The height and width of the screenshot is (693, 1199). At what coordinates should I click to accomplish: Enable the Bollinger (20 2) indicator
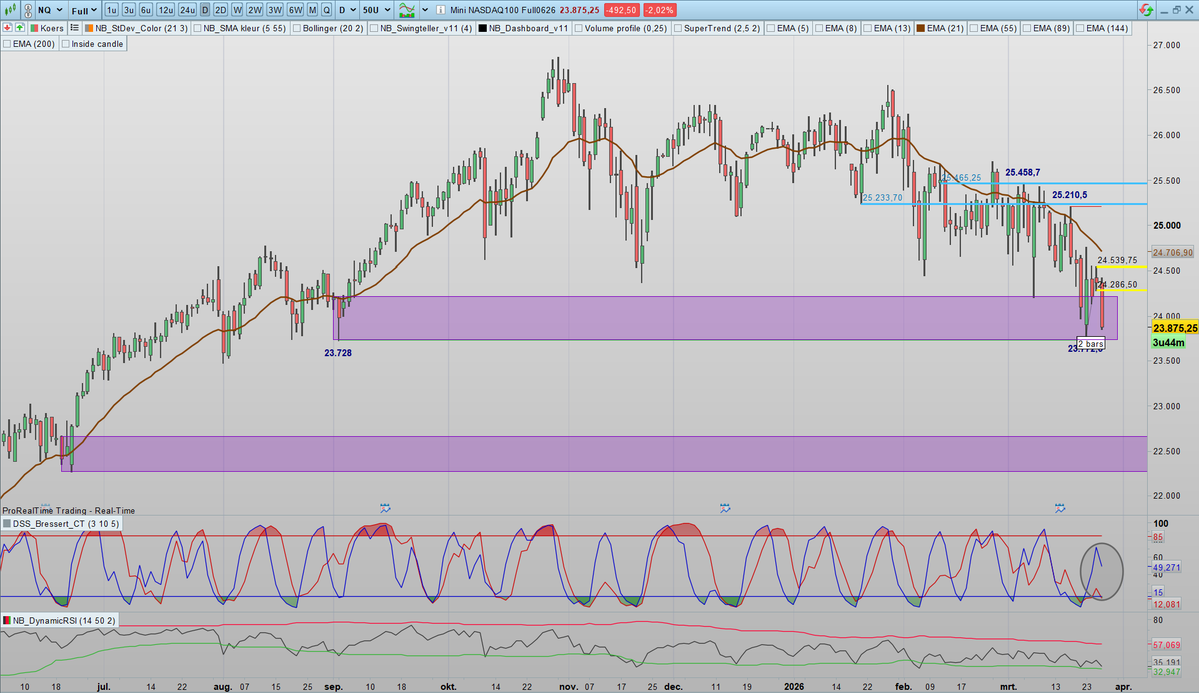(x=298, y=28)
